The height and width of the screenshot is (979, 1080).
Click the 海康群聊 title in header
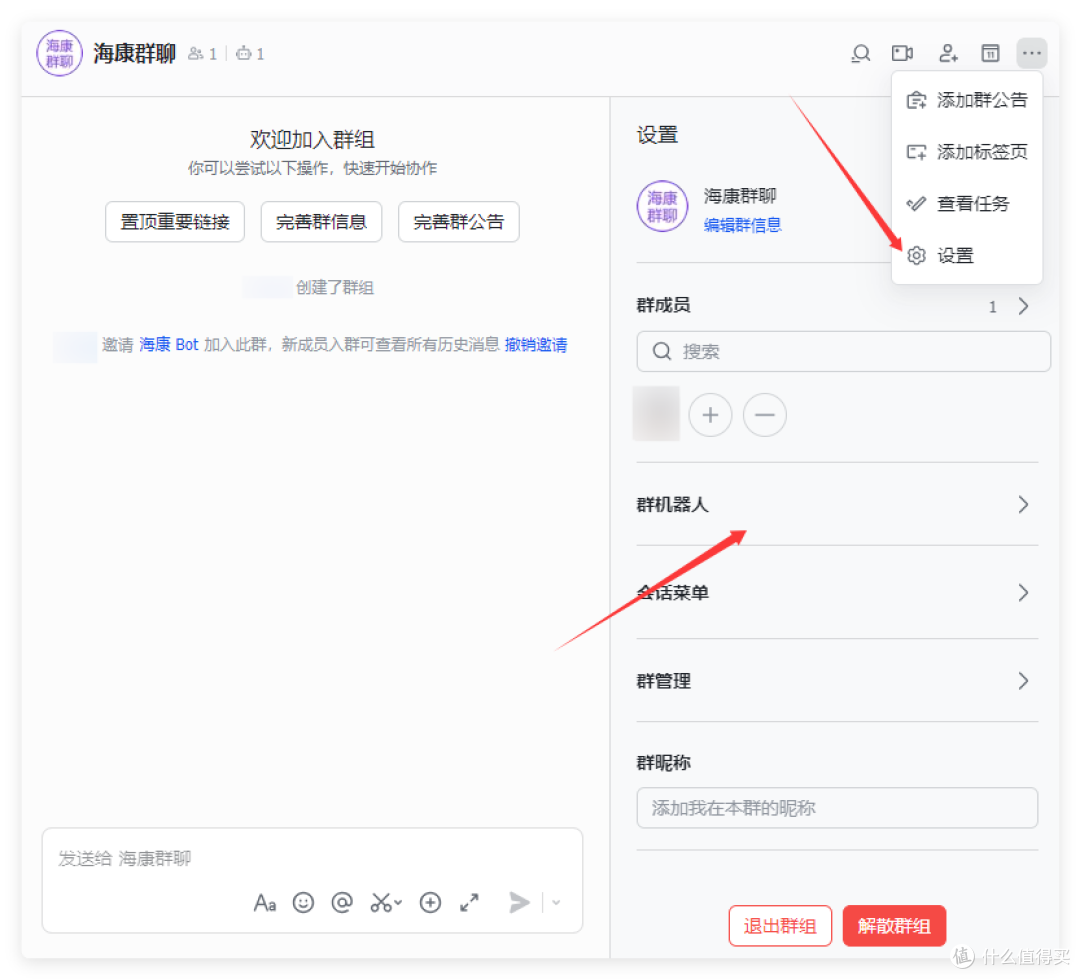134,53
